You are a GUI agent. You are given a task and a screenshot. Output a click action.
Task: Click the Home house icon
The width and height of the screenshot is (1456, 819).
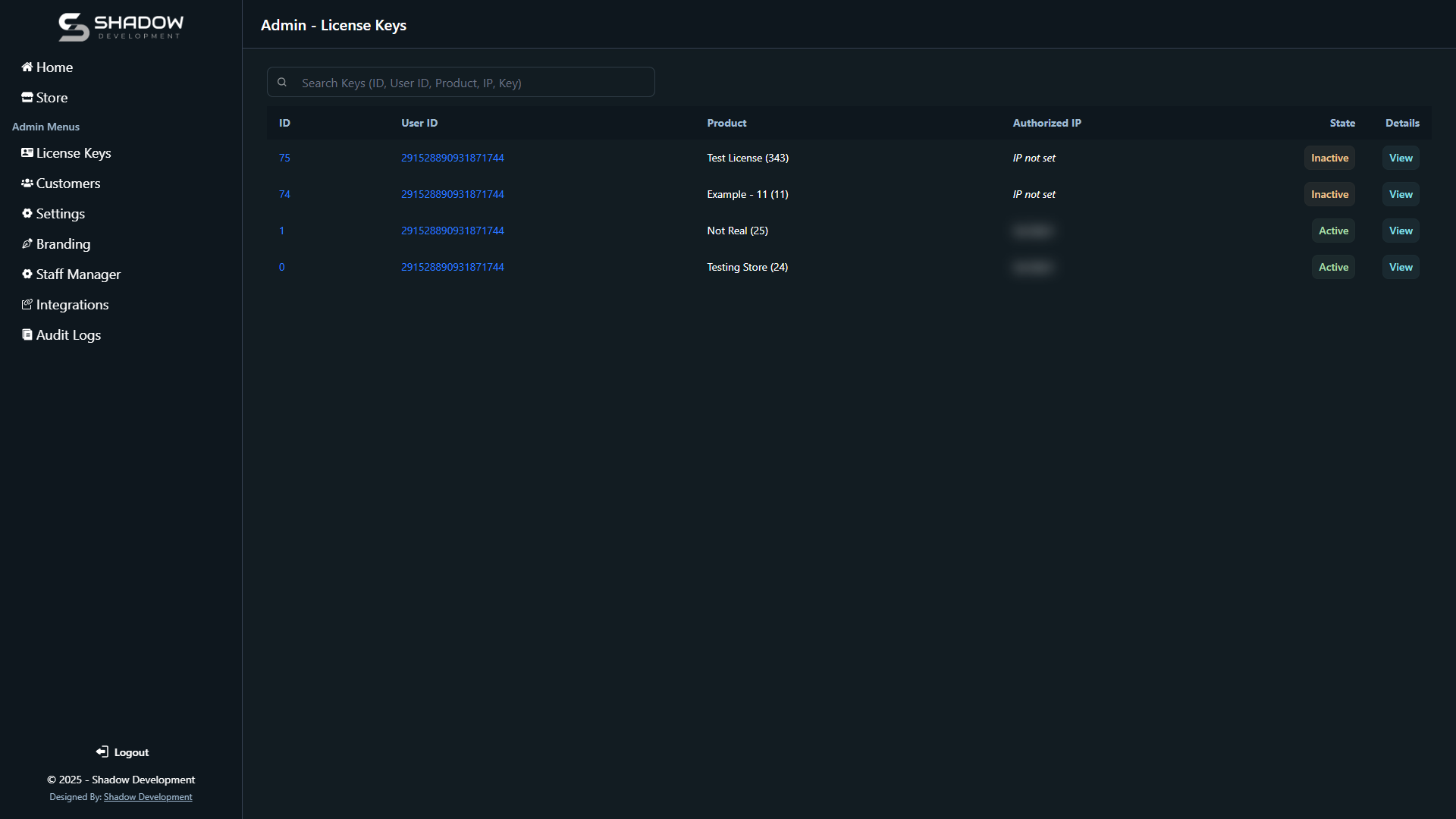tap(27, 67)
